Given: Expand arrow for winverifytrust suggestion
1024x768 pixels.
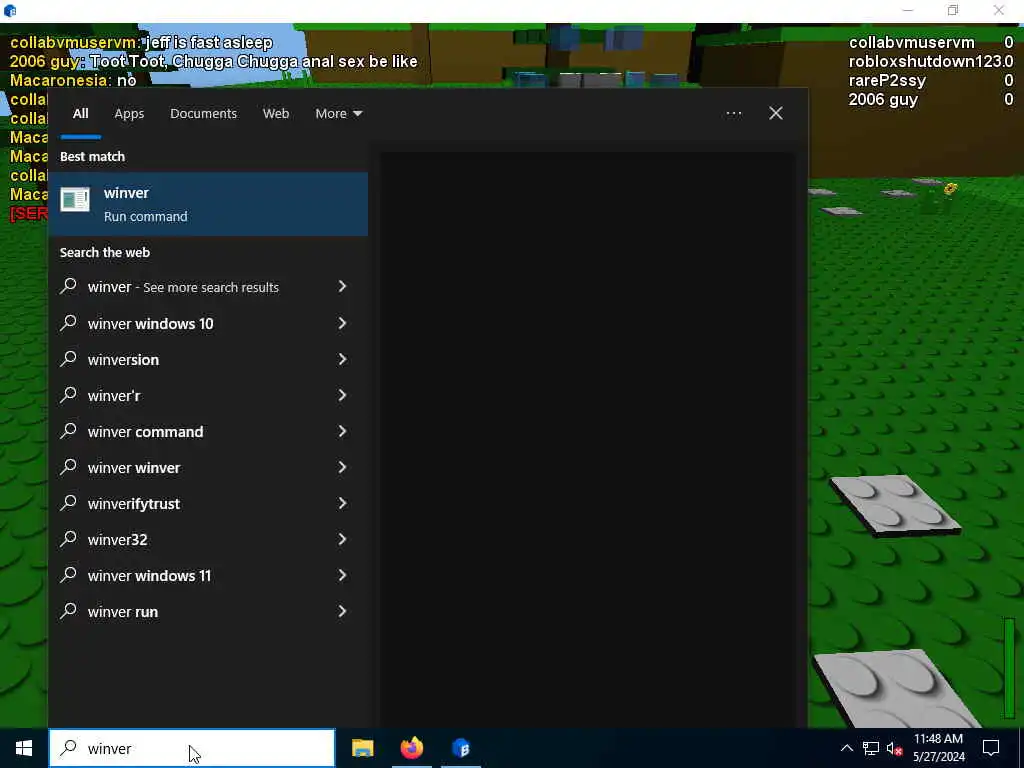Looking at the screenshot, I should tap(342, 503).
